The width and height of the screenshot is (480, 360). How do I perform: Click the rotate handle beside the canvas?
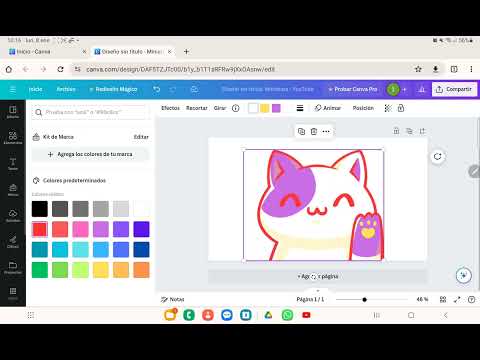click(x=438, y=156)
